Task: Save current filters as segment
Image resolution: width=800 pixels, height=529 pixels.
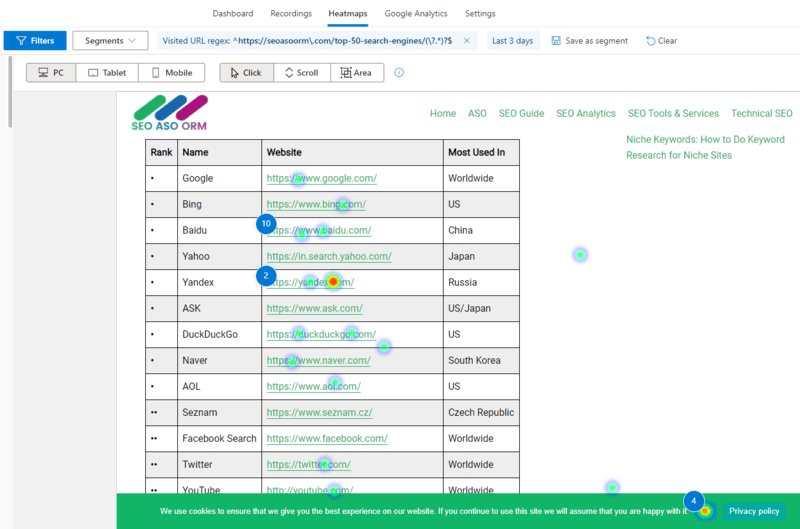Action: pos(589,41)
